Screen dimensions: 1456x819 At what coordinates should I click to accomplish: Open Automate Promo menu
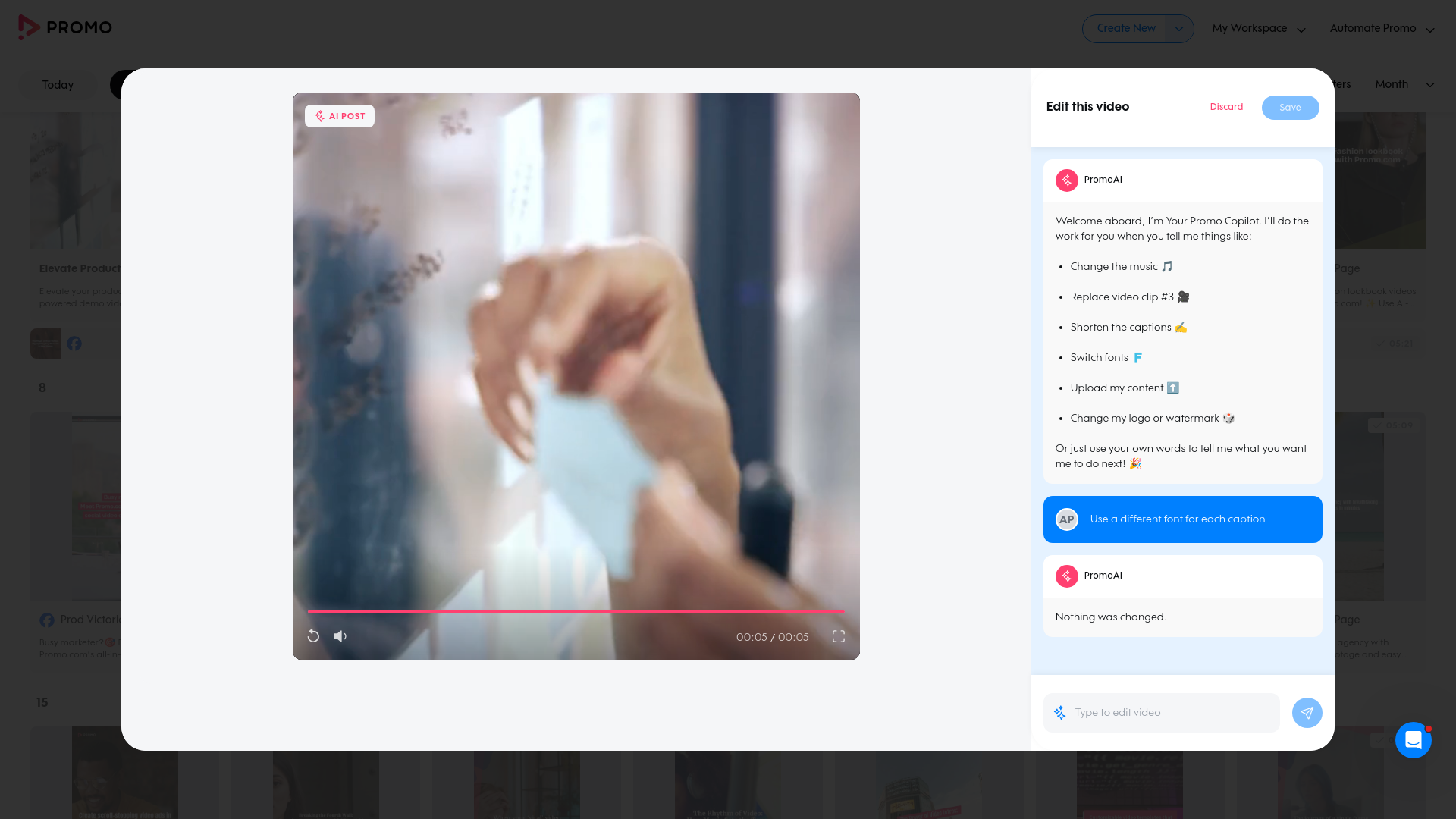(x=1382, y=29)
